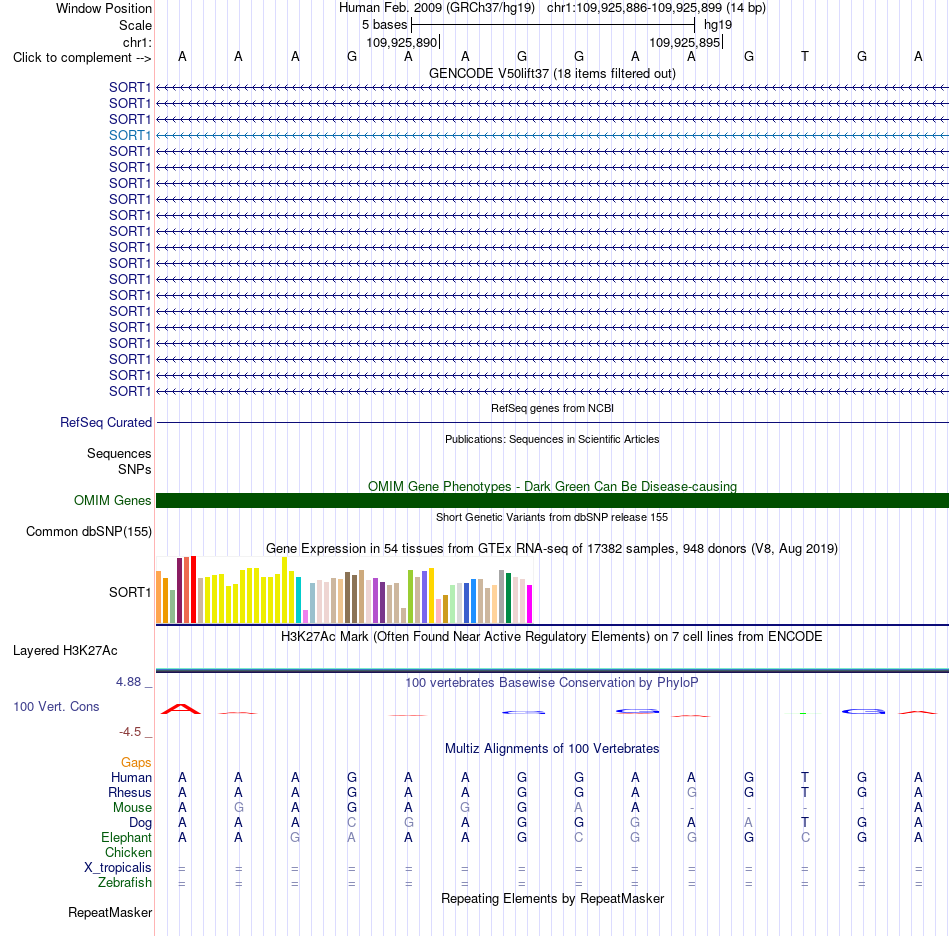Image resolution: width=950 pixels, height=936 pixels.
Task: Click the 'chr1:' ruler label
Action: coord(137,42)
